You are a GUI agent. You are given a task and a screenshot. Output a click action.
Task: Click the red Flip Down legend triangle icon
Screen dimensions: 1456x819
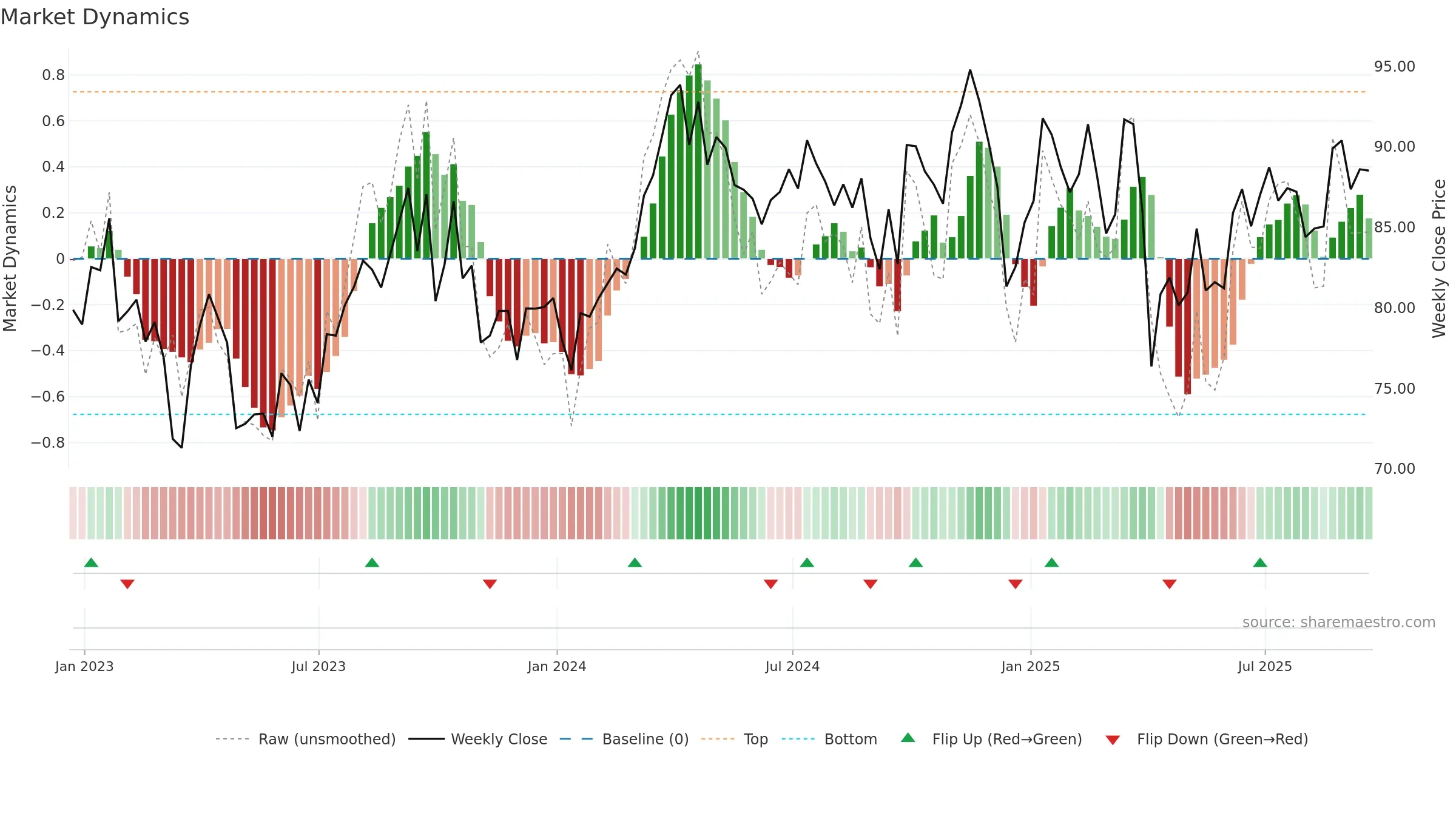pos(1113,740)
